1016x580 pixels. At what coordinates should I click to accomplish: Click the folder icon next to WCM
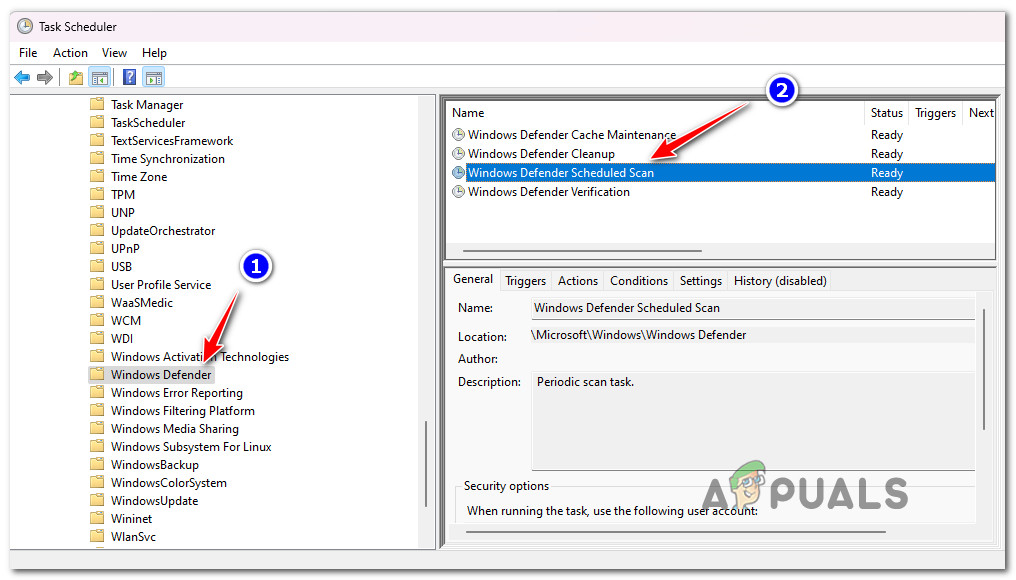(97, 319)
